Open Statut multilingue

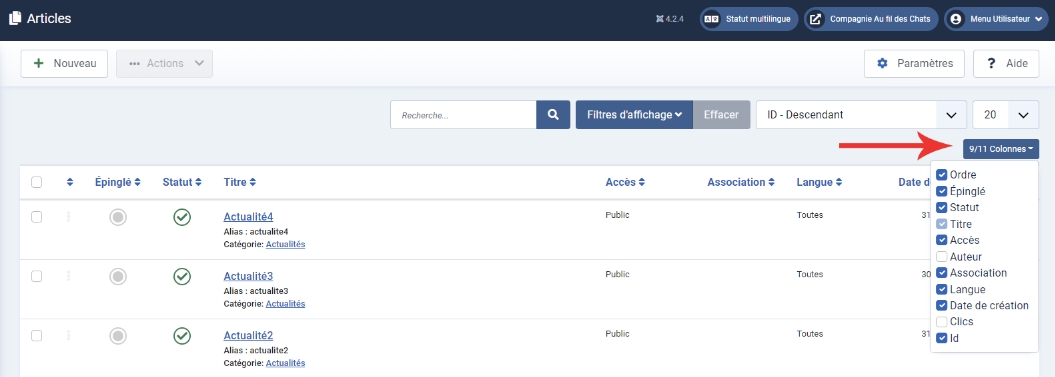click(749, 19)
